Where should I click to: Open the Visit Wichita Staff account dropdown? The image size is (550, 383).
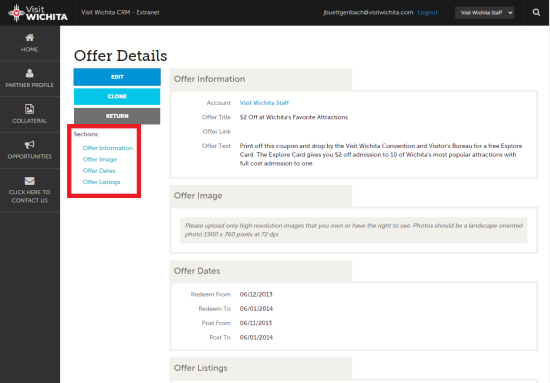coord(484,13)
